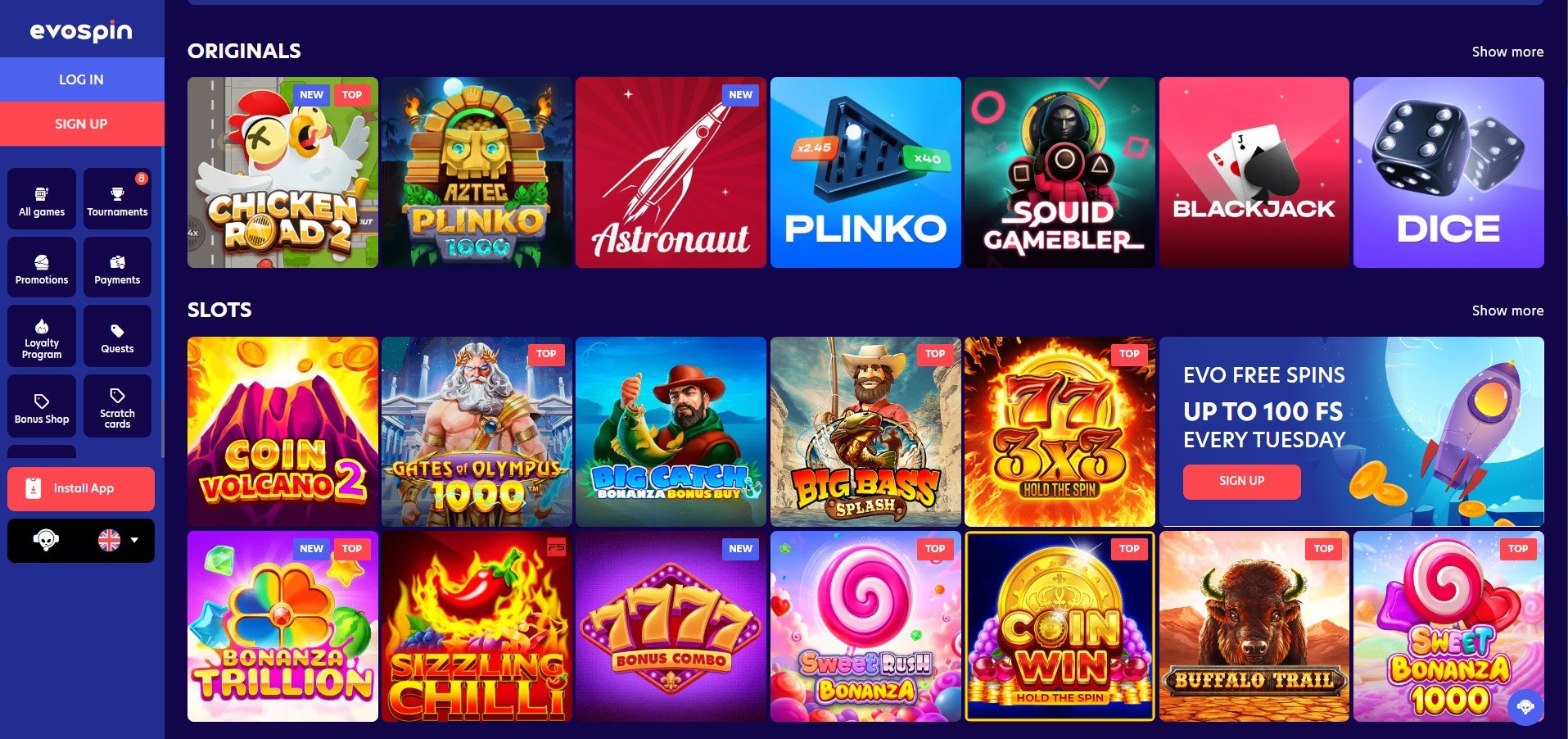This screenshot has width=1568, height=739.
Task: Click the skull theme icon
Action: 46,541
